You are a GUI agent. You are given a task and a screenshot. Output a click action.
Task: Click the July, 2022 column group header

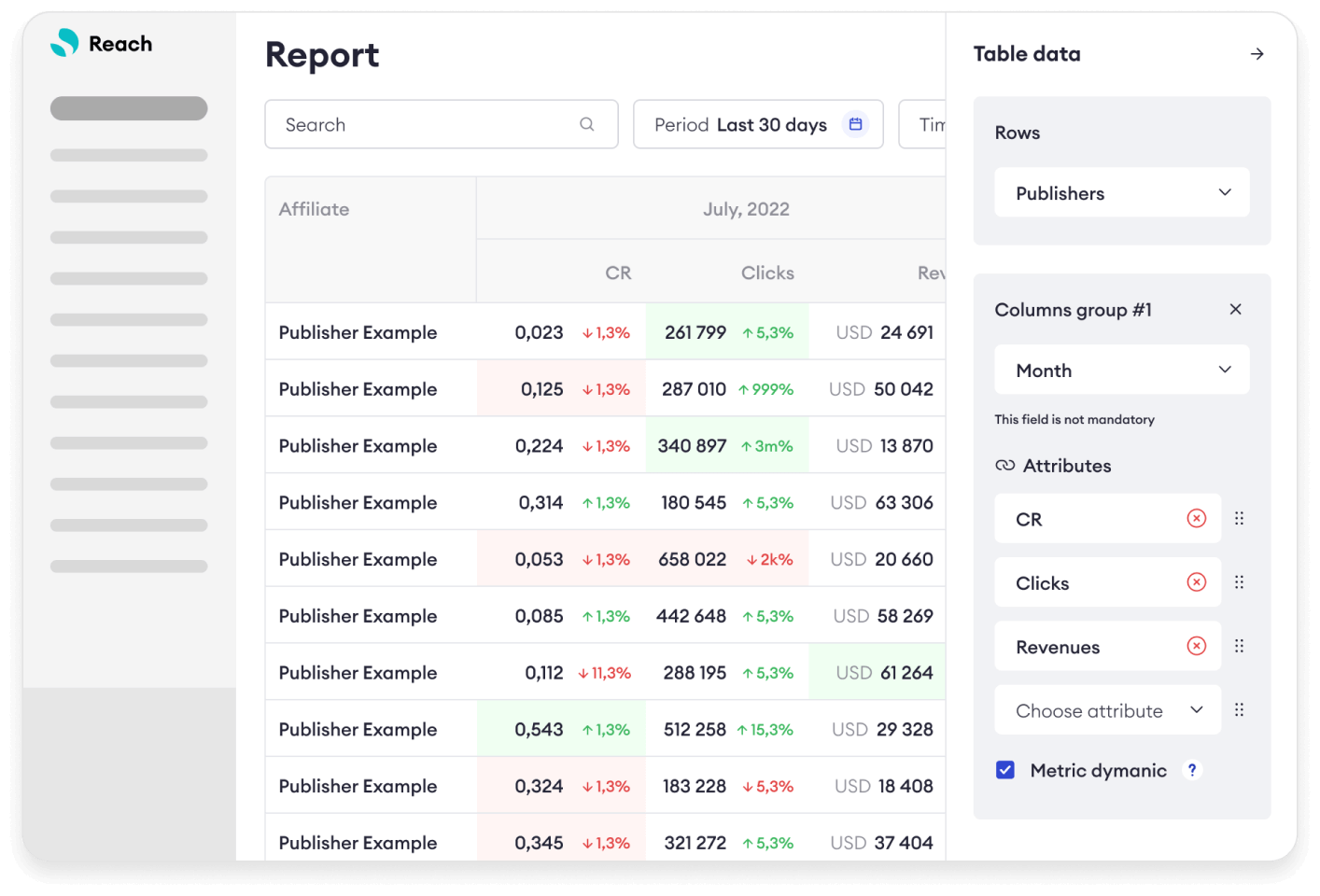pyautogui.click(x=746, y=208)
